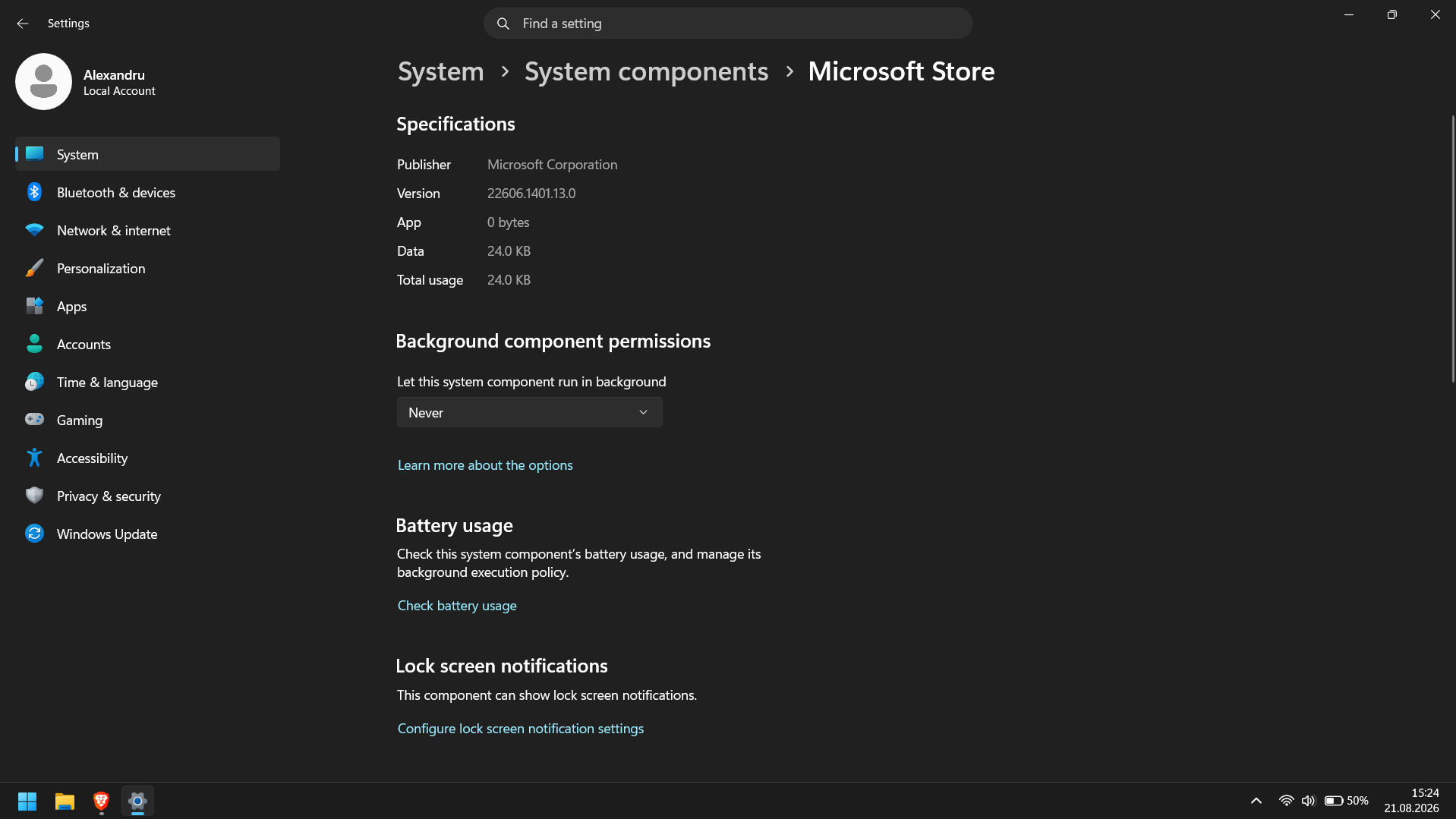Click the Bluetooth icon in sidebar
The height and width of the screenshot is (819, 1456).
(x=34, y=192)
